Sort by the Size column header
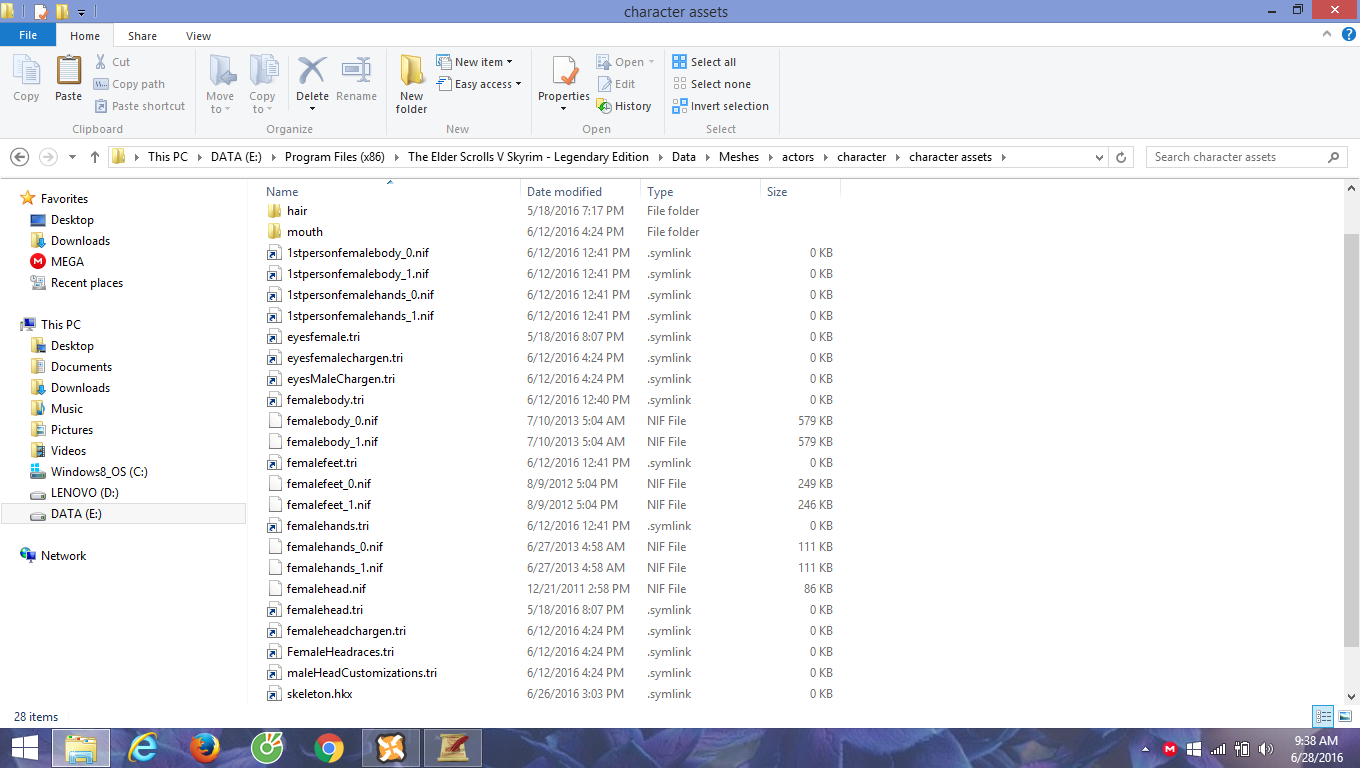The height and width of the screenshot is (768, 1360). tap(800, 191)
